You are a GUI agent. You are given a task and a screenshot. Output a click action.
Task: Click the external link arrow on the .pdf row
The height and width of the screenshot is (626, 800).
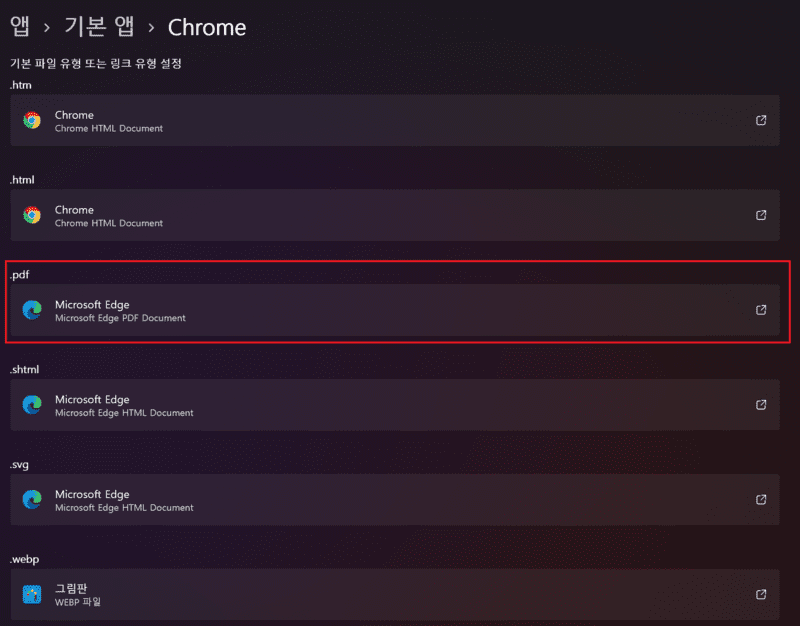pos(760,310)
